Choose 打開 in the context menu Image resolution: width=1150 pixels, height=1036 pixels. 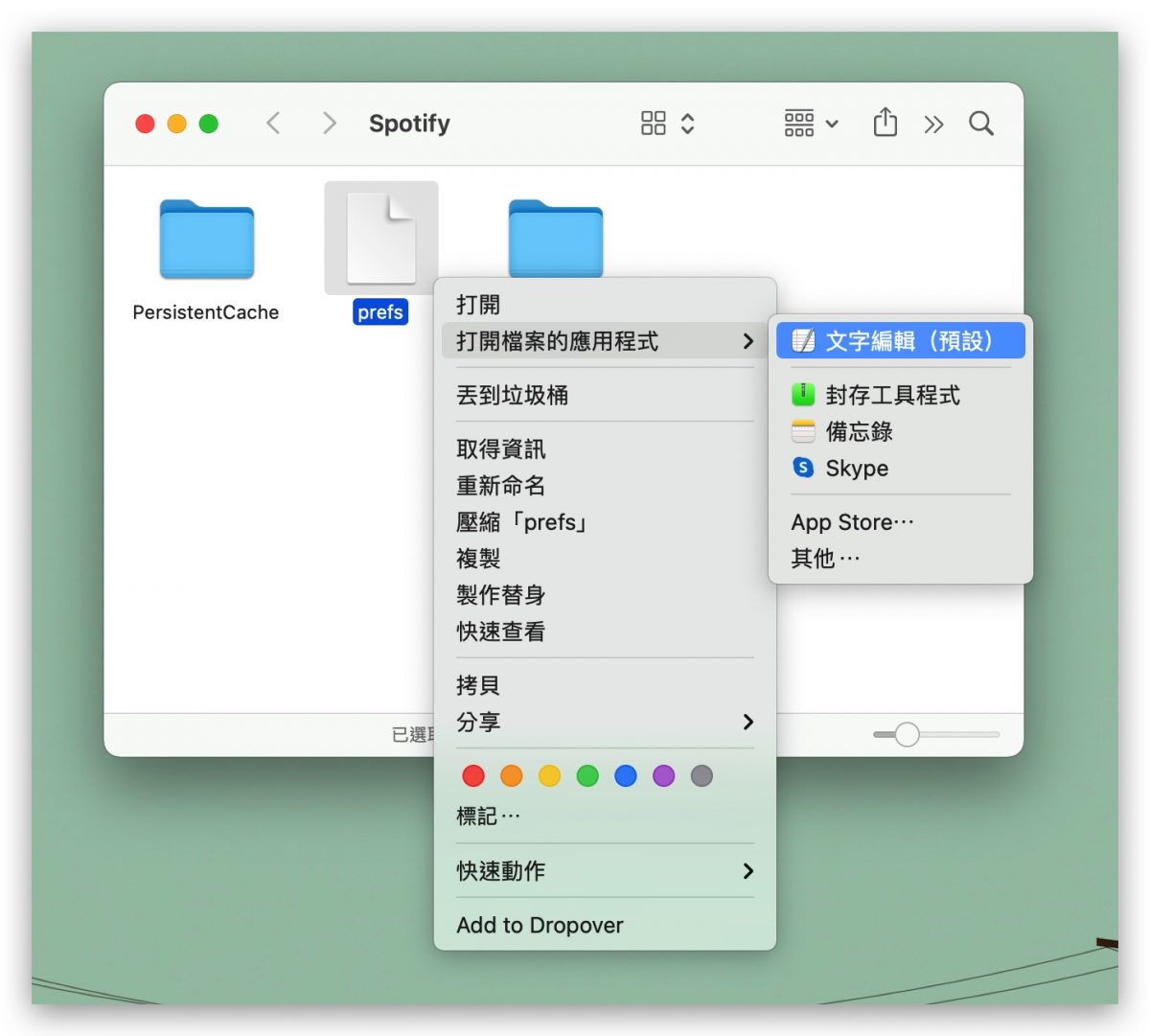605,305
